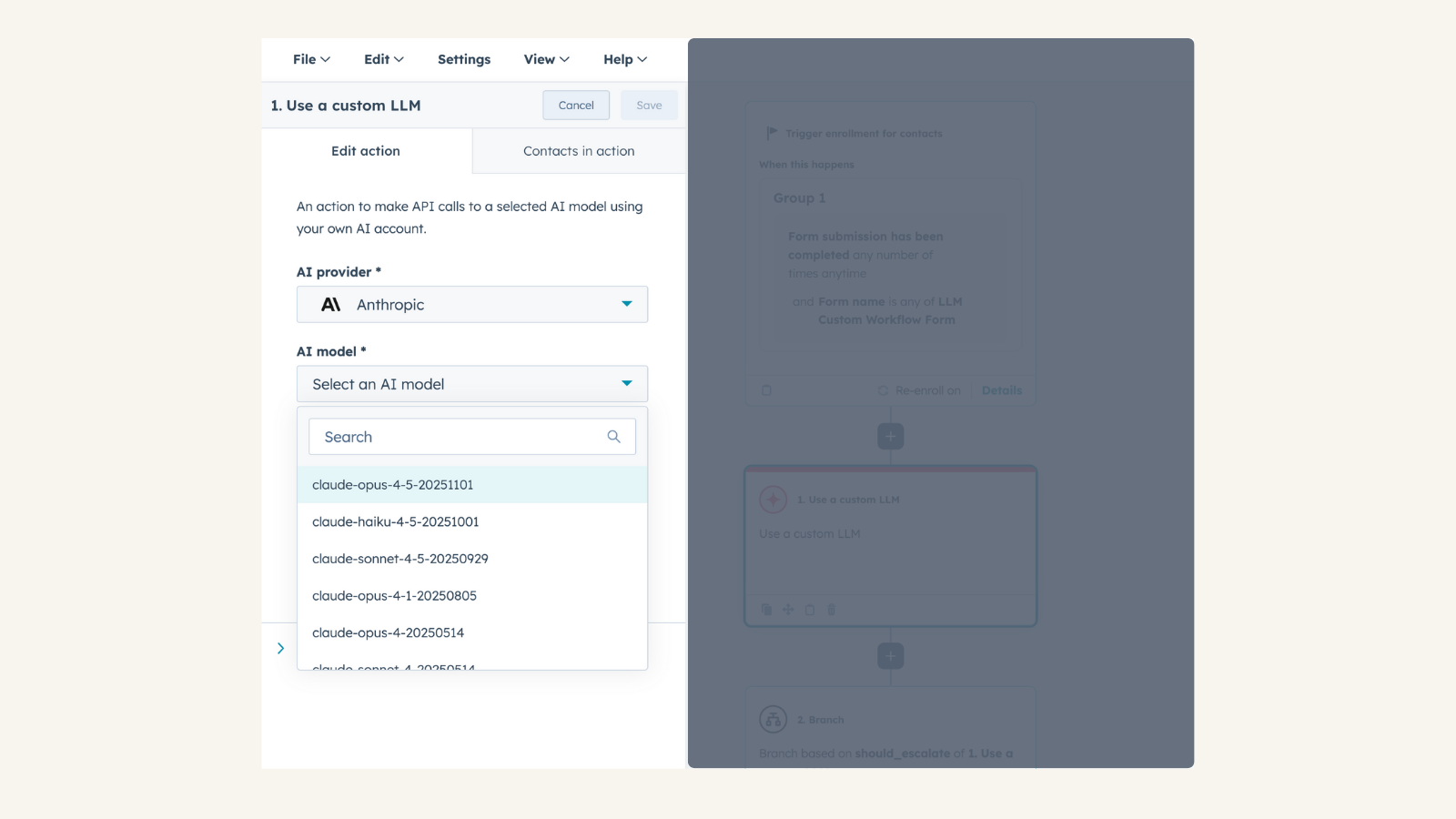This screenshot has width=1456, height=819.
Task: Click the move icon on the LLM action card
Action: (x=788, y=609)
